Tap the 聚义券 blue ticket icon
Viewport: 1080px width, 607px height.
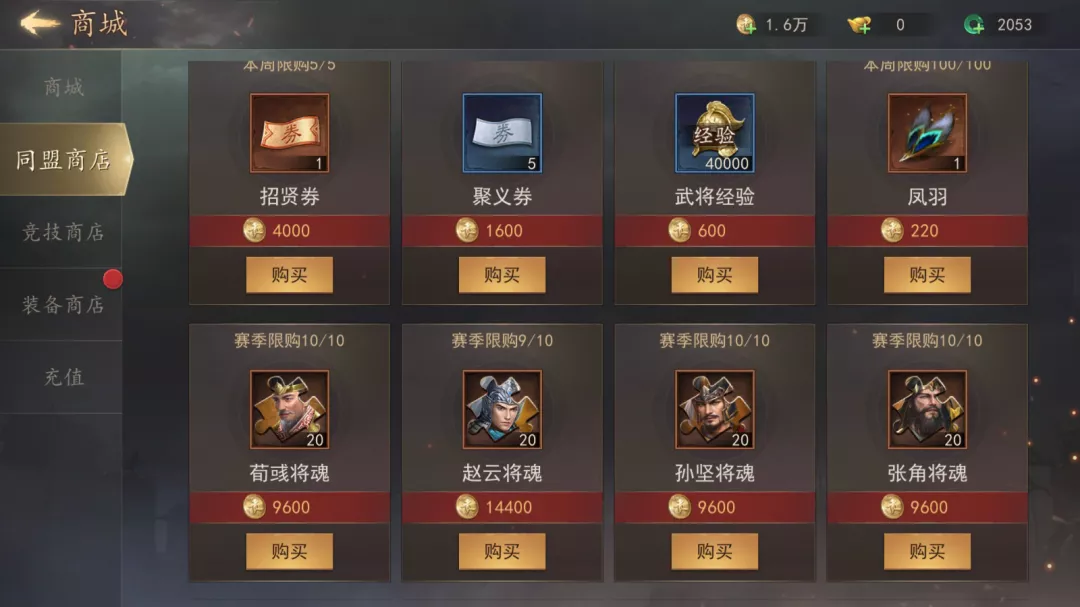502,133
